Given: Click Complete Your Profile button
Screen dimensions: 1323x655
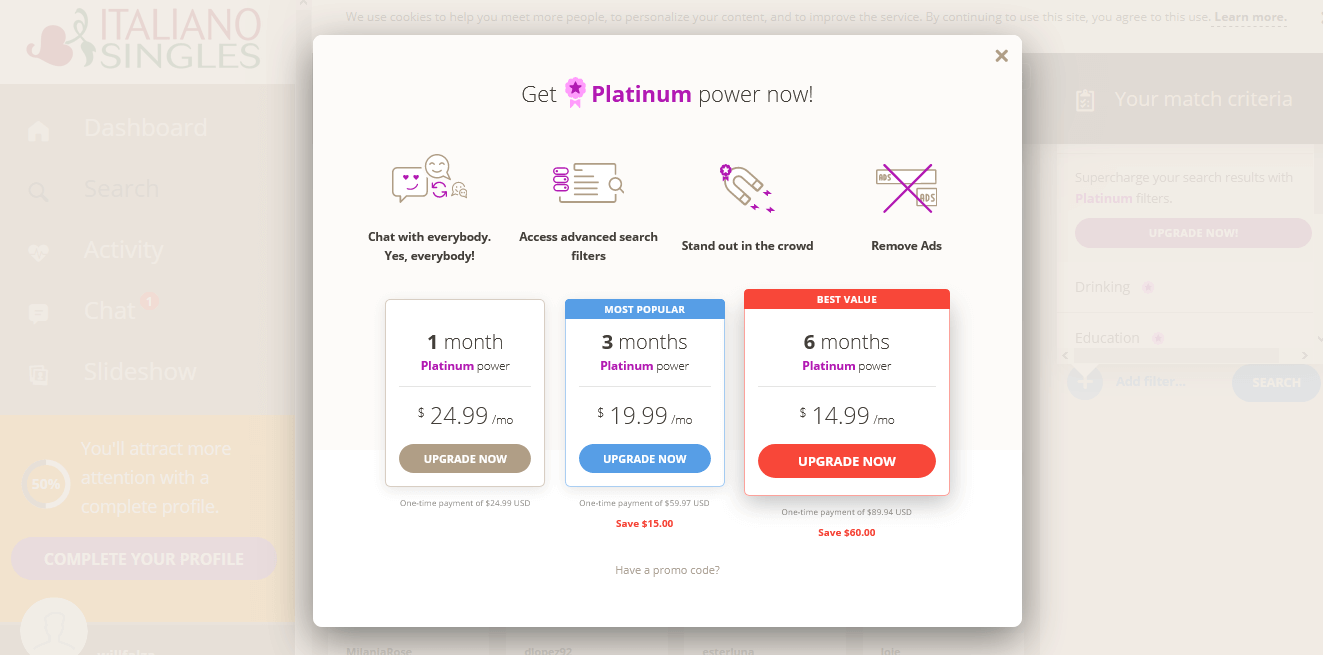Looking at the screenshot, I should point(144,559).
